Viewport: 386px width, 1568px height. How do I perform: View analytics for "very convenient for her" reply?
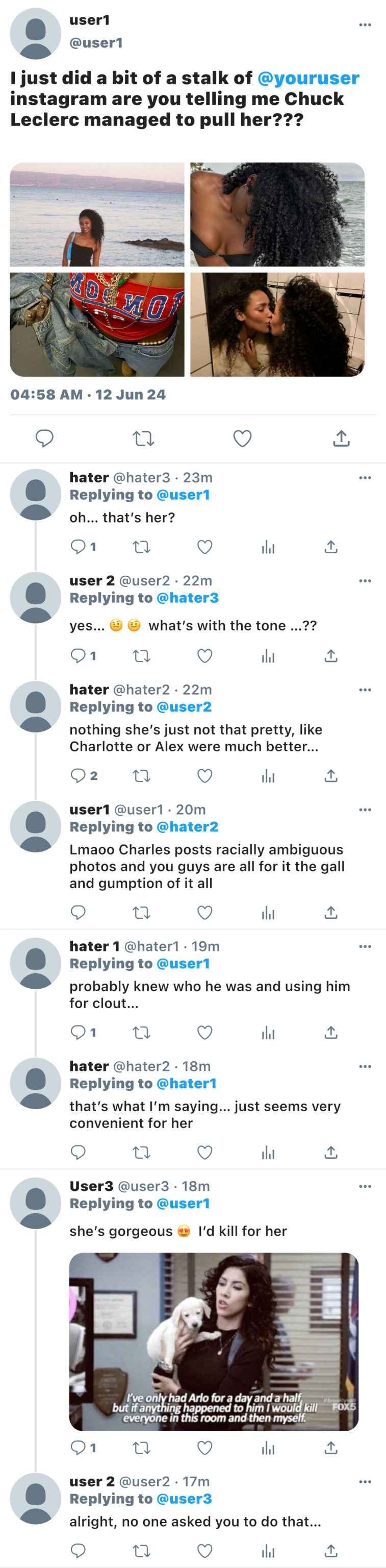(268, 1152)
